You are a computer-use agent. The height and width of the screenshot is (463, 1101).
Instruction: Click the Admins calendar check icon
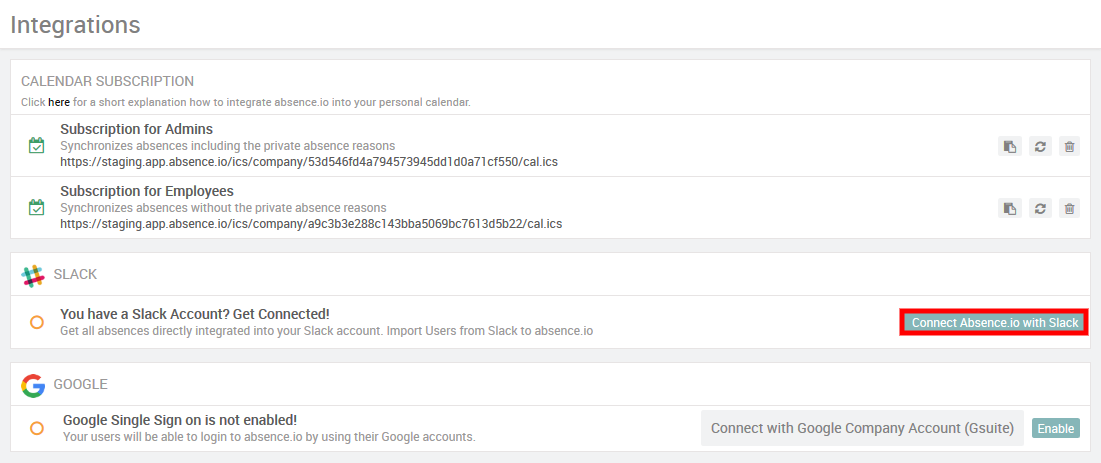[37, 146]
